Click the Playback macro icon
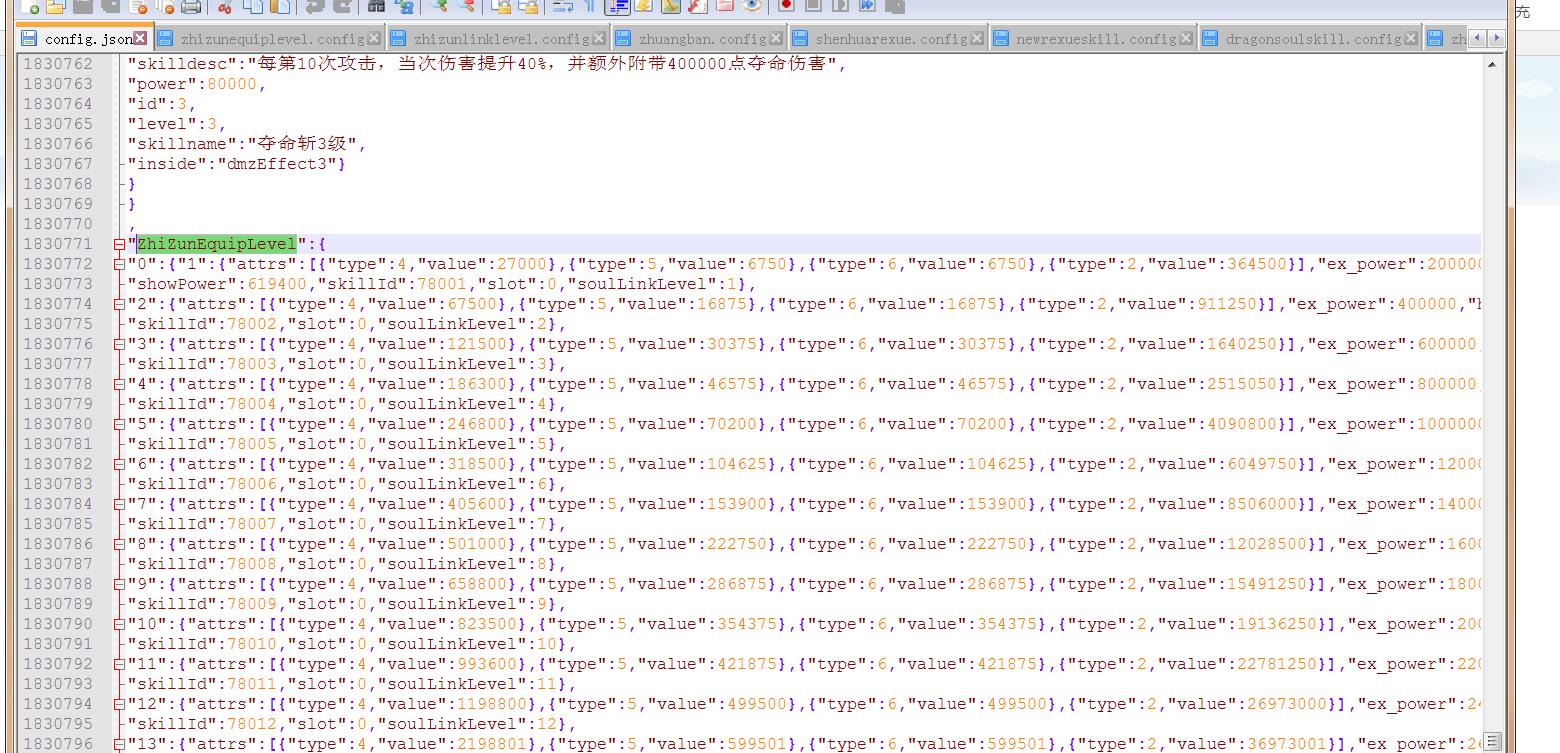This screenshot has height=753, width=1560. pos(840,6)
